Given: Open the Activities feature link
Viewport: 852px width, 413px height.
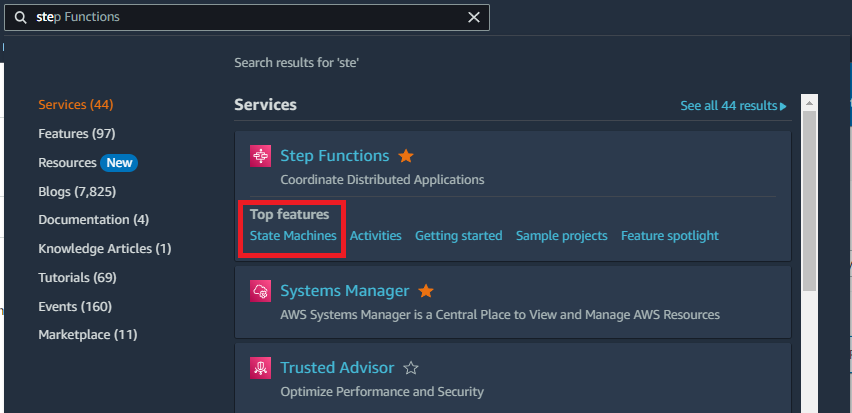Looking at the screenshot, I should tap(375, 236).
